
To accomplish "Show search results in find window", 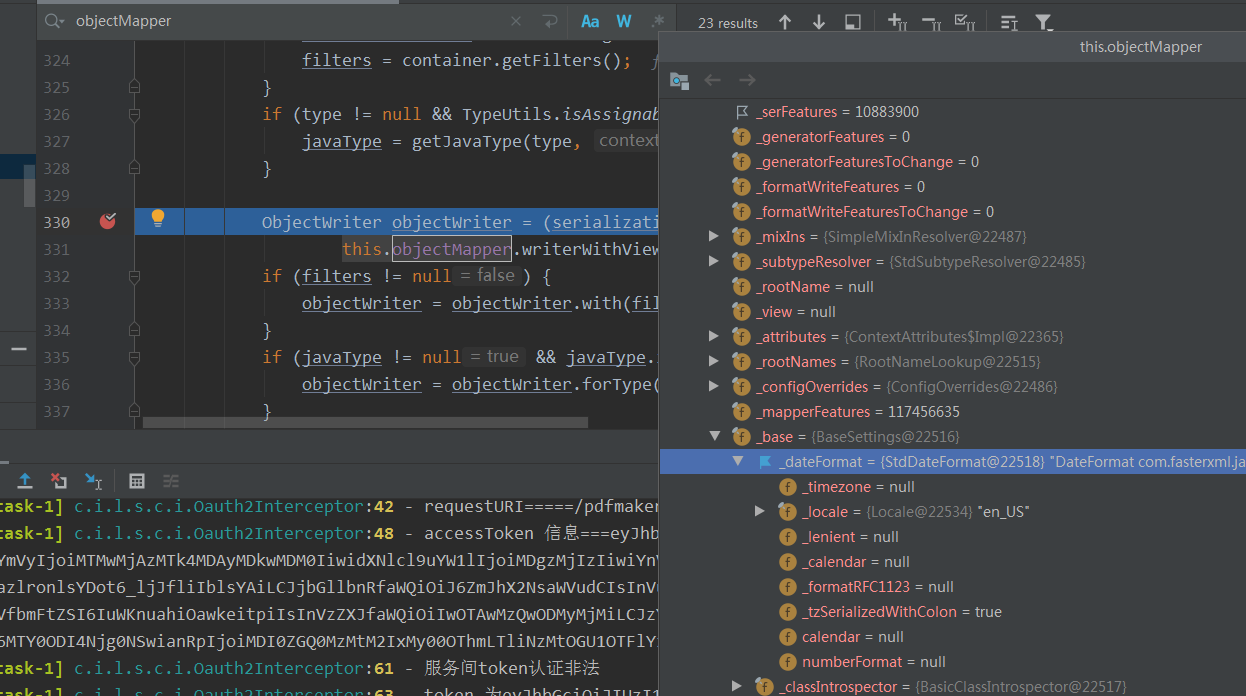I will 852,22.
